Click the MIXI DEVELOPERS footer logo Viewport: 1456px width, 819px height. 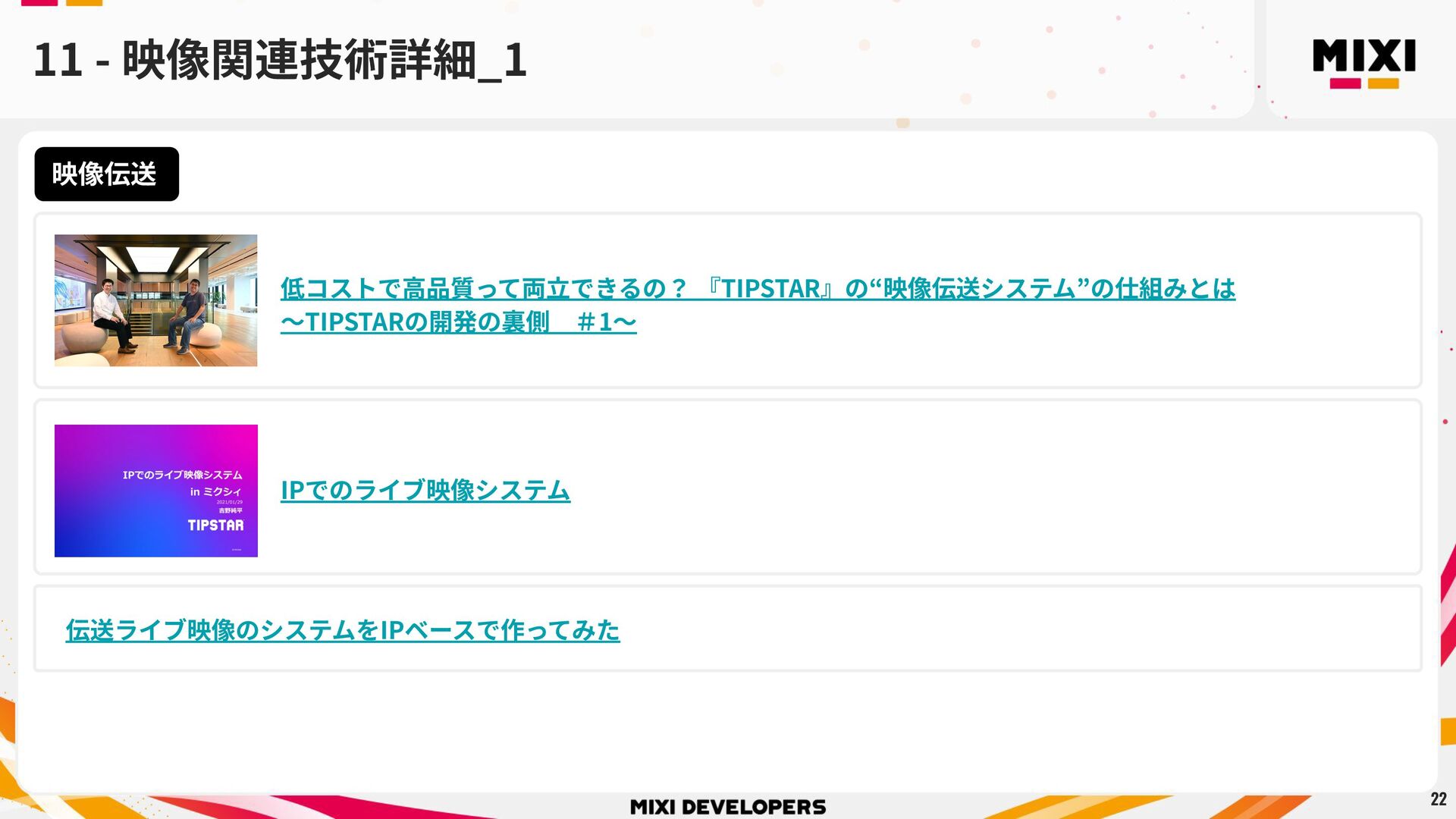pos(727,807)
